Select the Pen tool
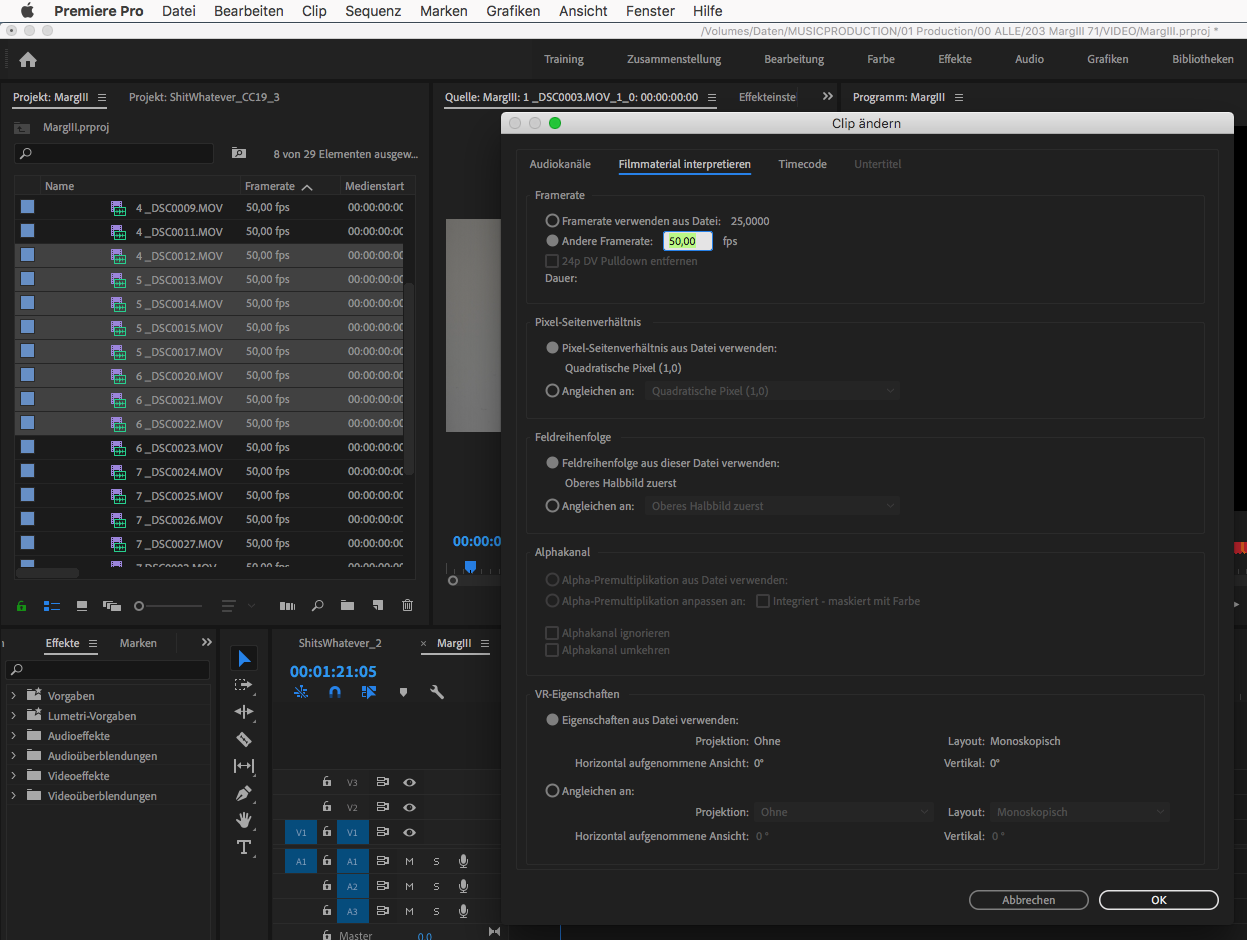Screen dimensions: 1247x940 (x=244, y=793)
